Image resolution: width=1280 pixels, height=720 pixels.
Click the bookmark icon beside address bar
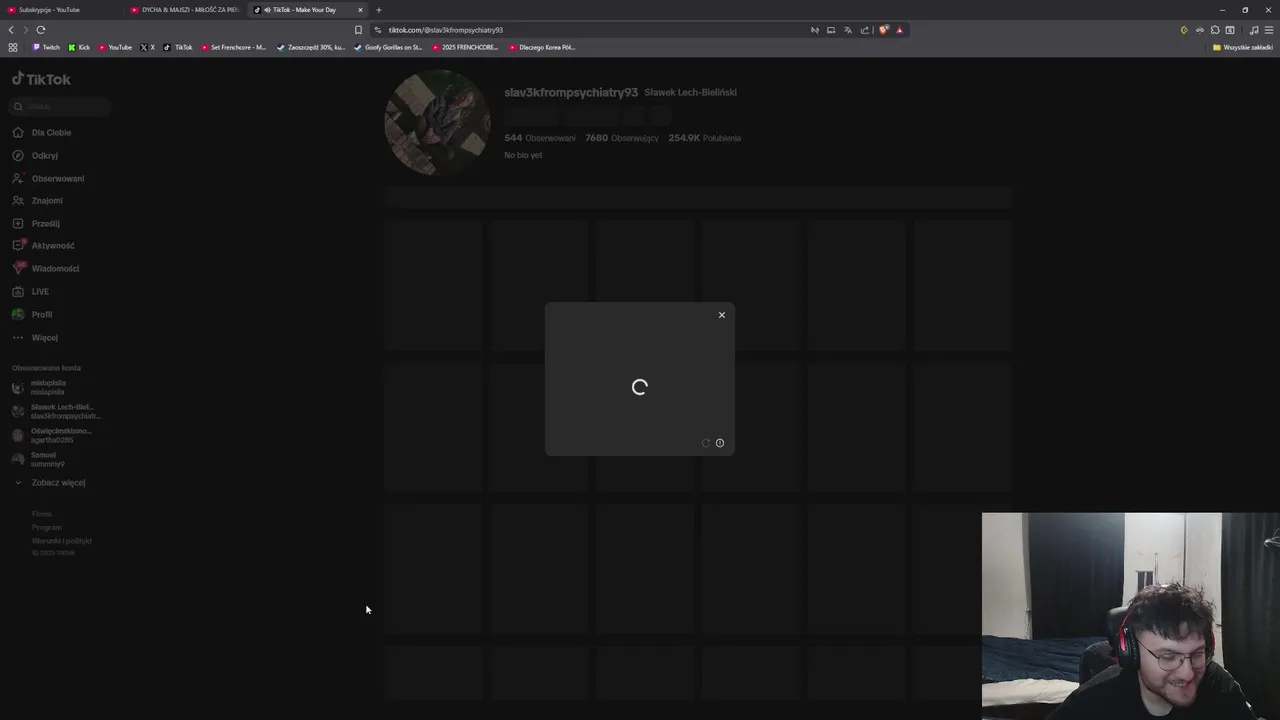(358, 30)
